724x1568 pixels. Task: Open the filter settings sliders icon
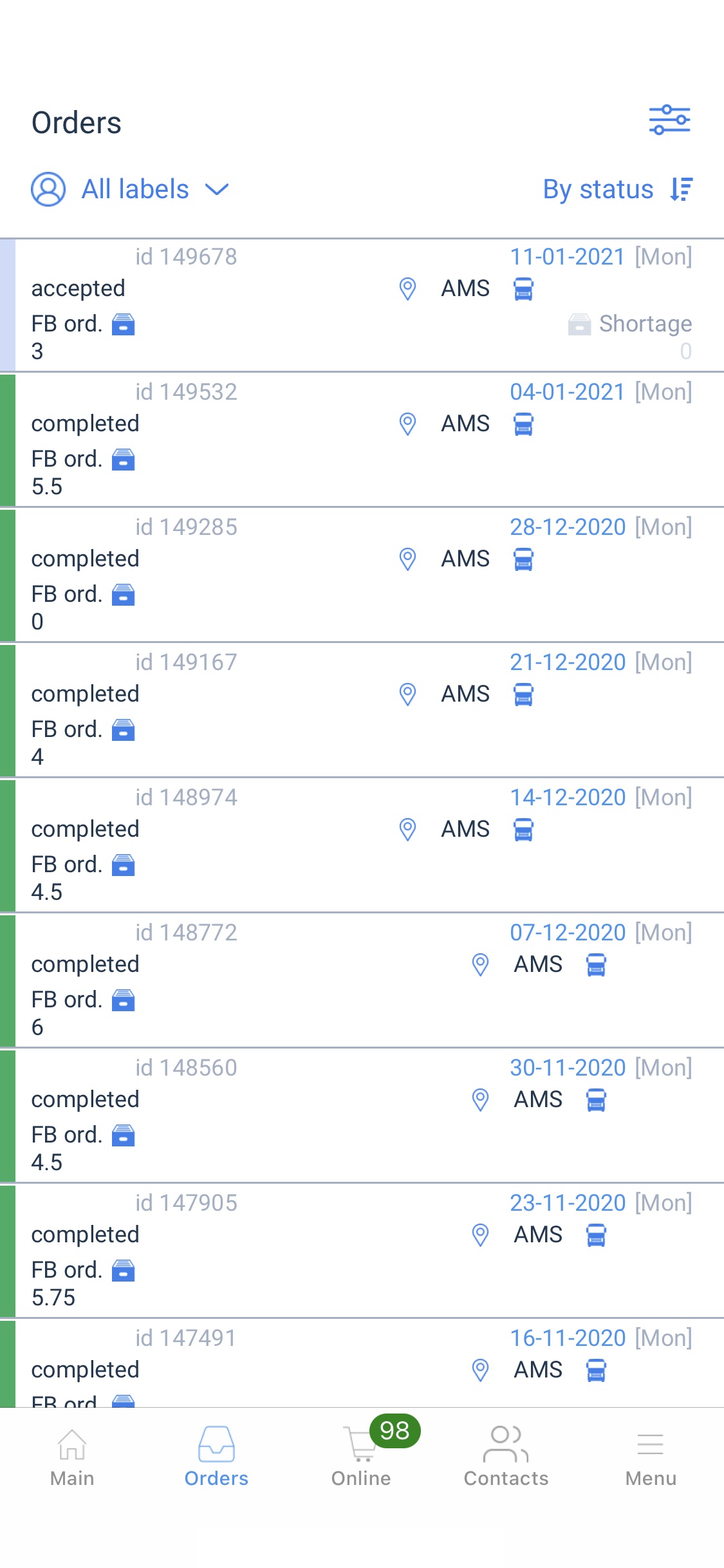pyautogui.click(x=669, y=120)
